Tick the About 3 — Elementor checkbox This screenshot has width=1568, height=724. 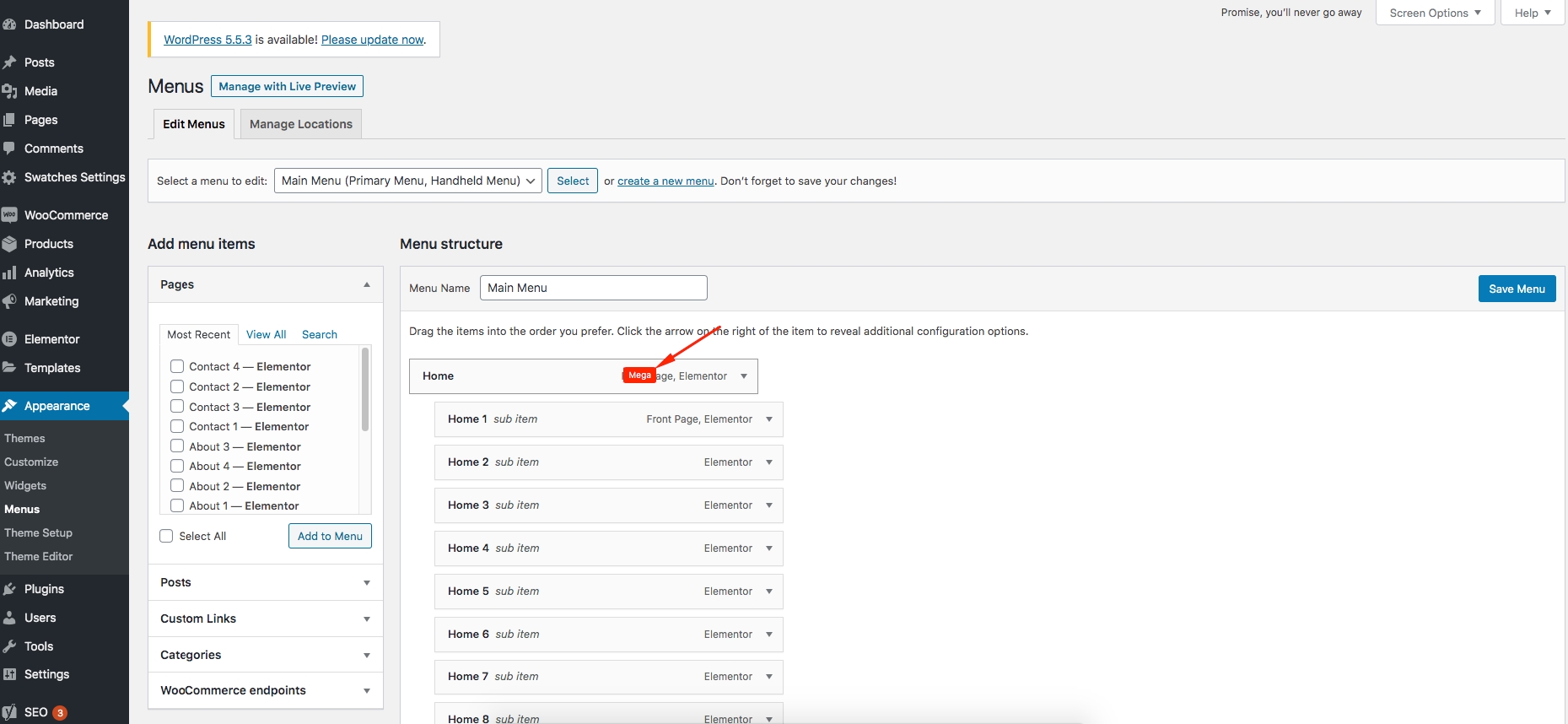pos(177,446)
